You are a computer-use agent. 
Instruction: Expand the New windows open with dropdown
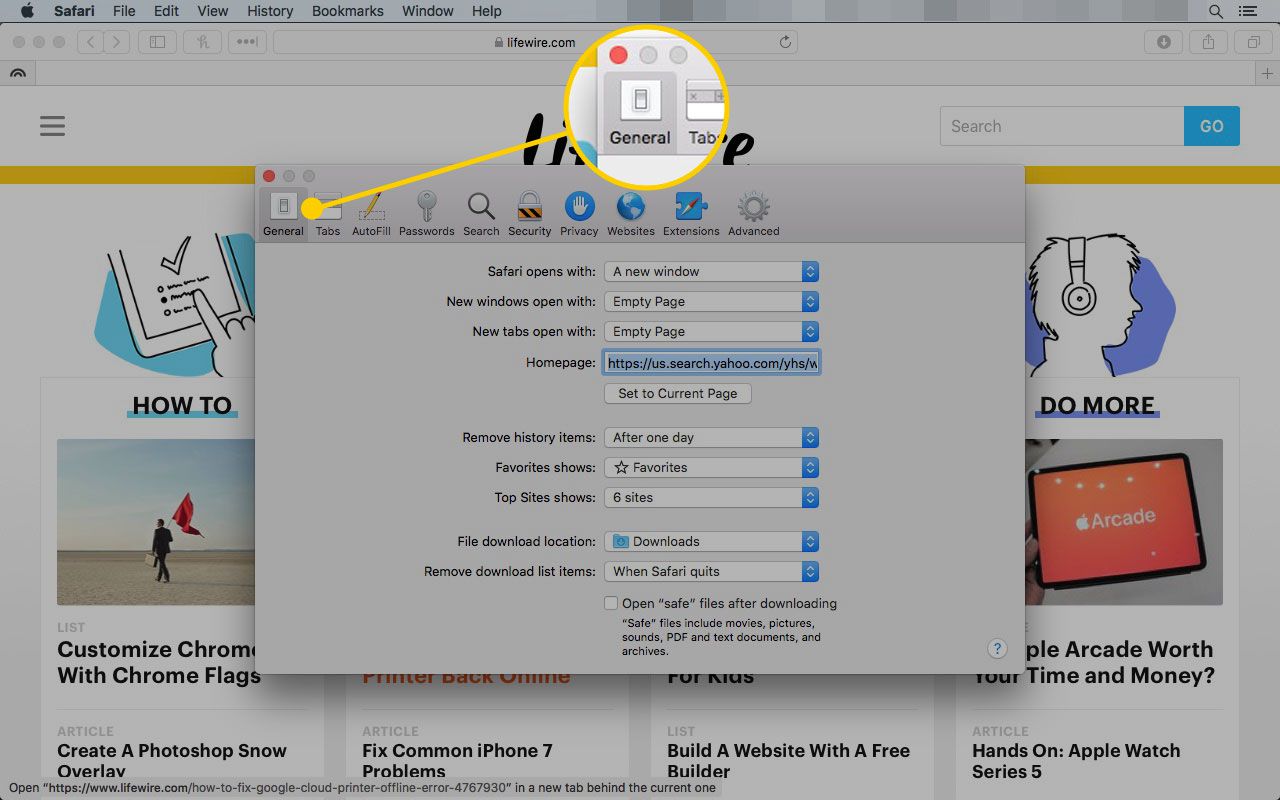(712, 301)
